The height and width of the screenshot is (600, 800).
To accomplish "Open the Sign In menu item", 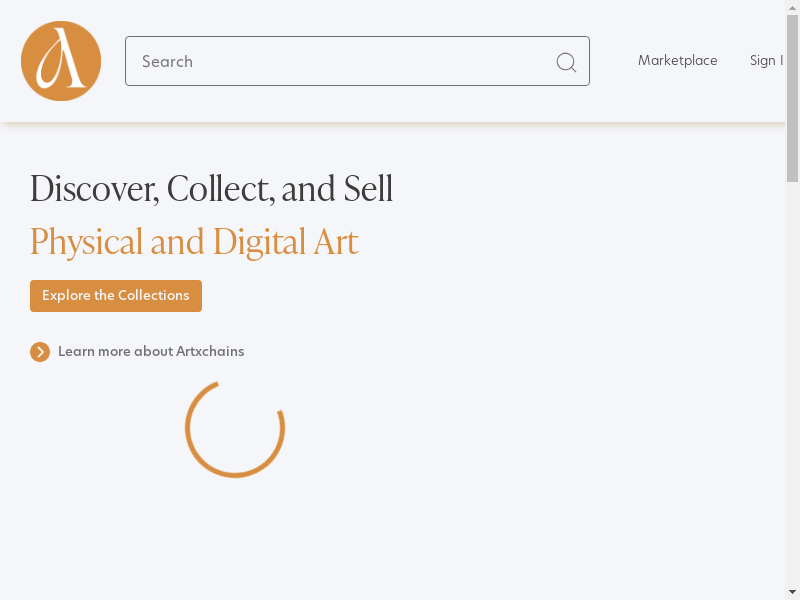I will (766, 61).
